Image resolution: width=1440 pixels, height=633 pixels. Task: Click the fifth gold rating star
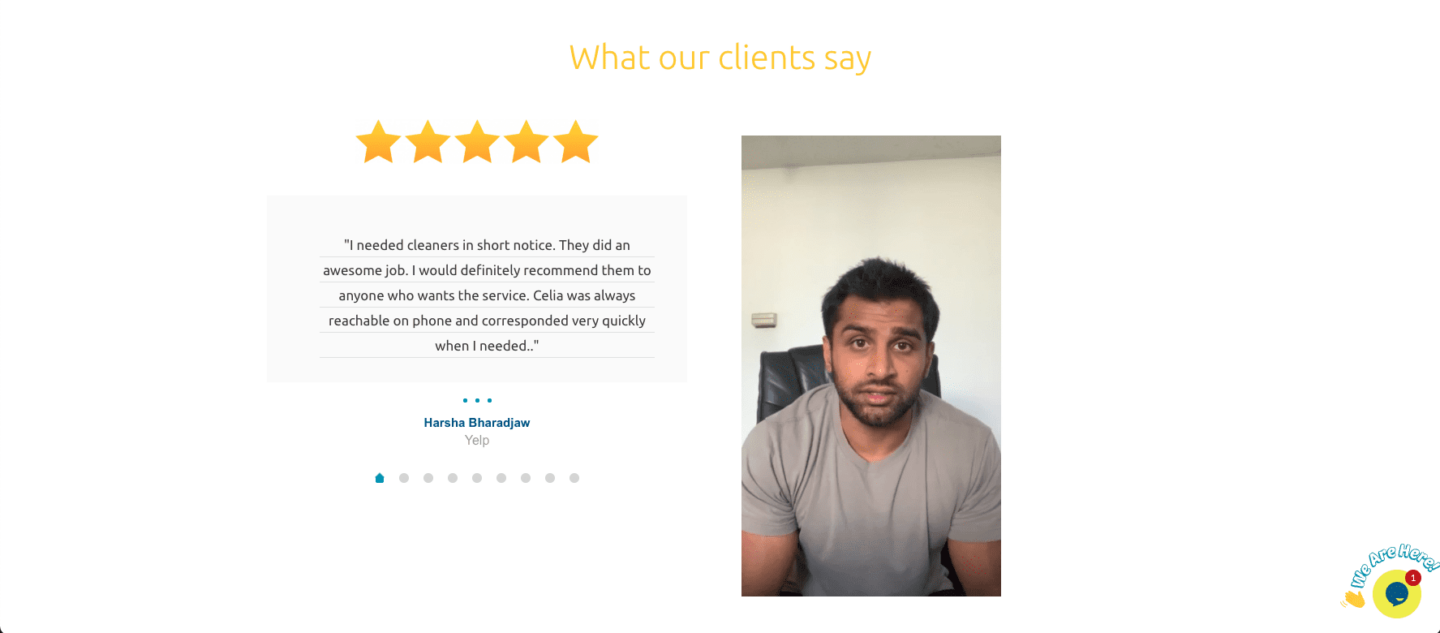(x=575, y=142)
